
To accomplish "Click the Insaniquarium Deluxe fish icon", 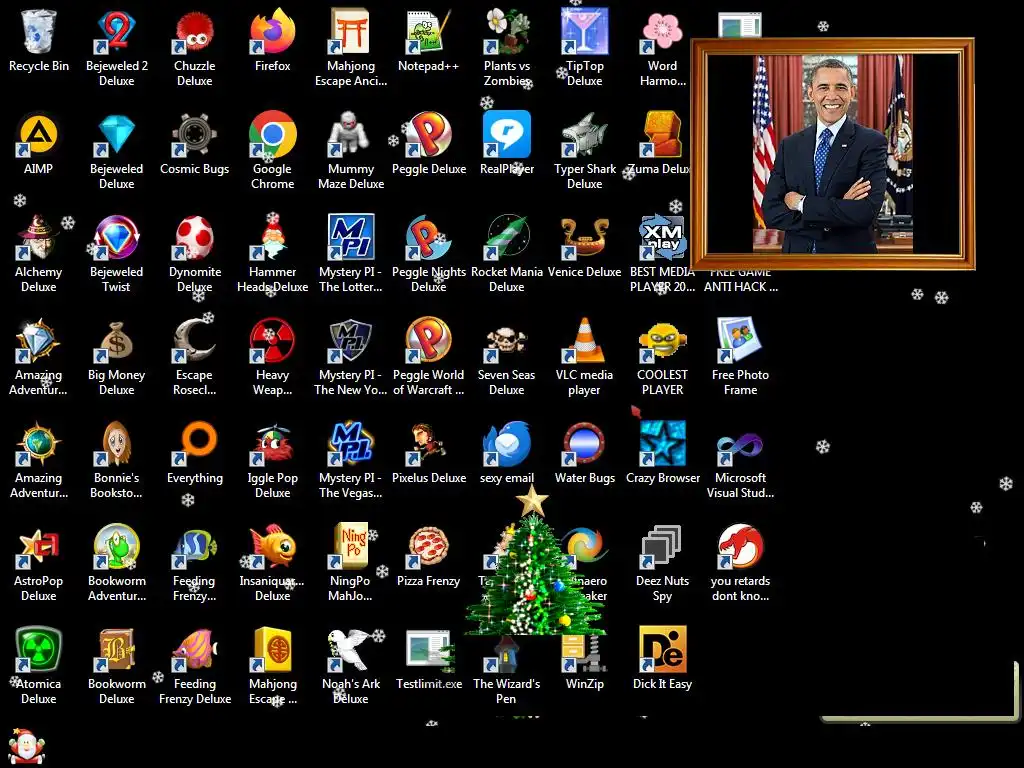I will [272, 547].
